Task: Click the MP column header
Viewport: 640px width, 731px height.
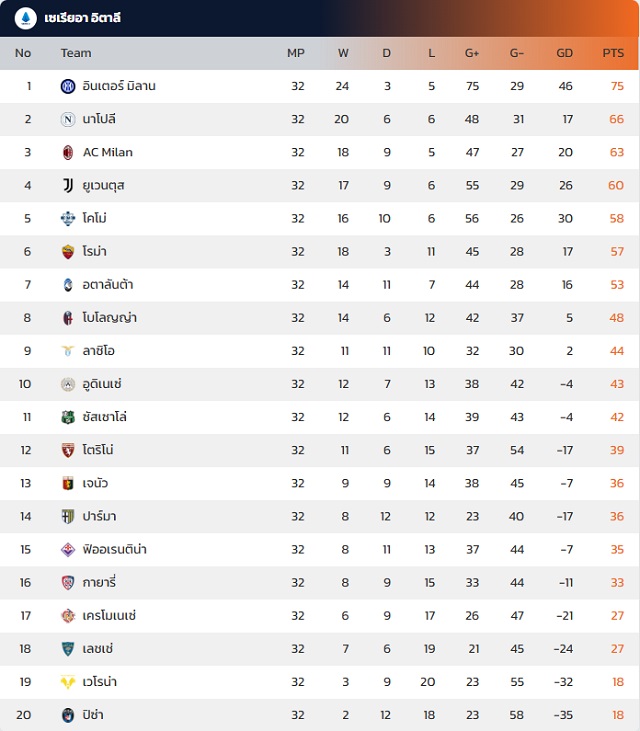Action: tap(296, 53)
